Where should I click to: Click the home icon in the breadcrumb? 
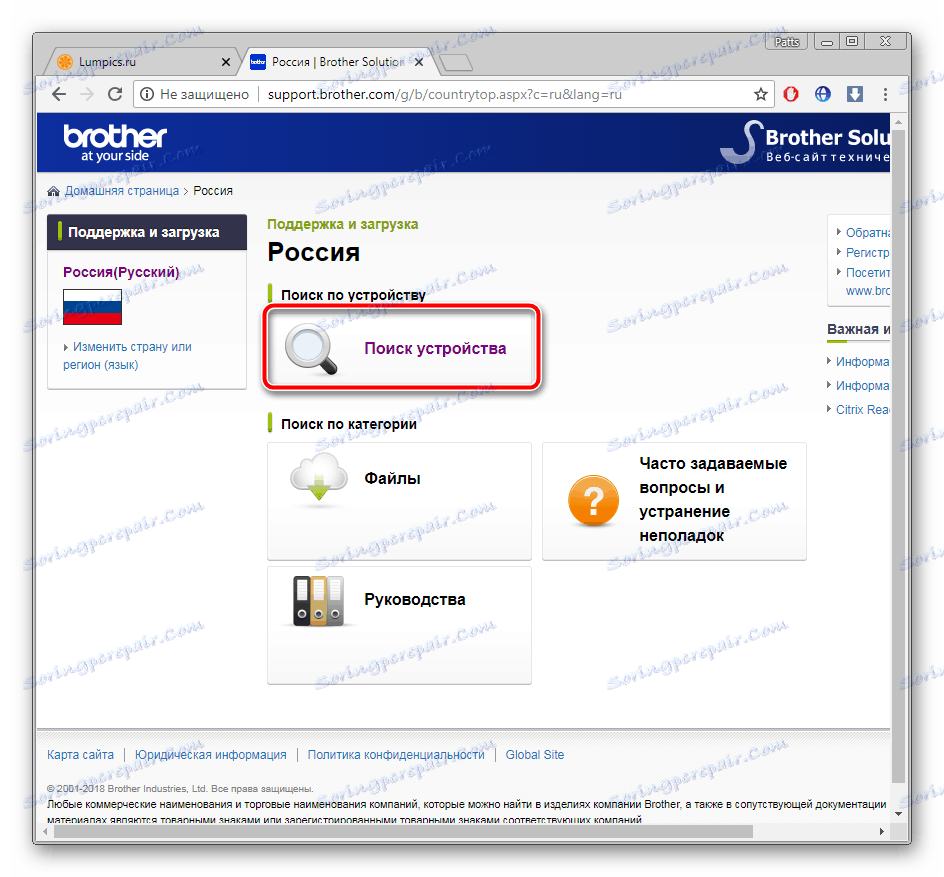click(54, 190)
